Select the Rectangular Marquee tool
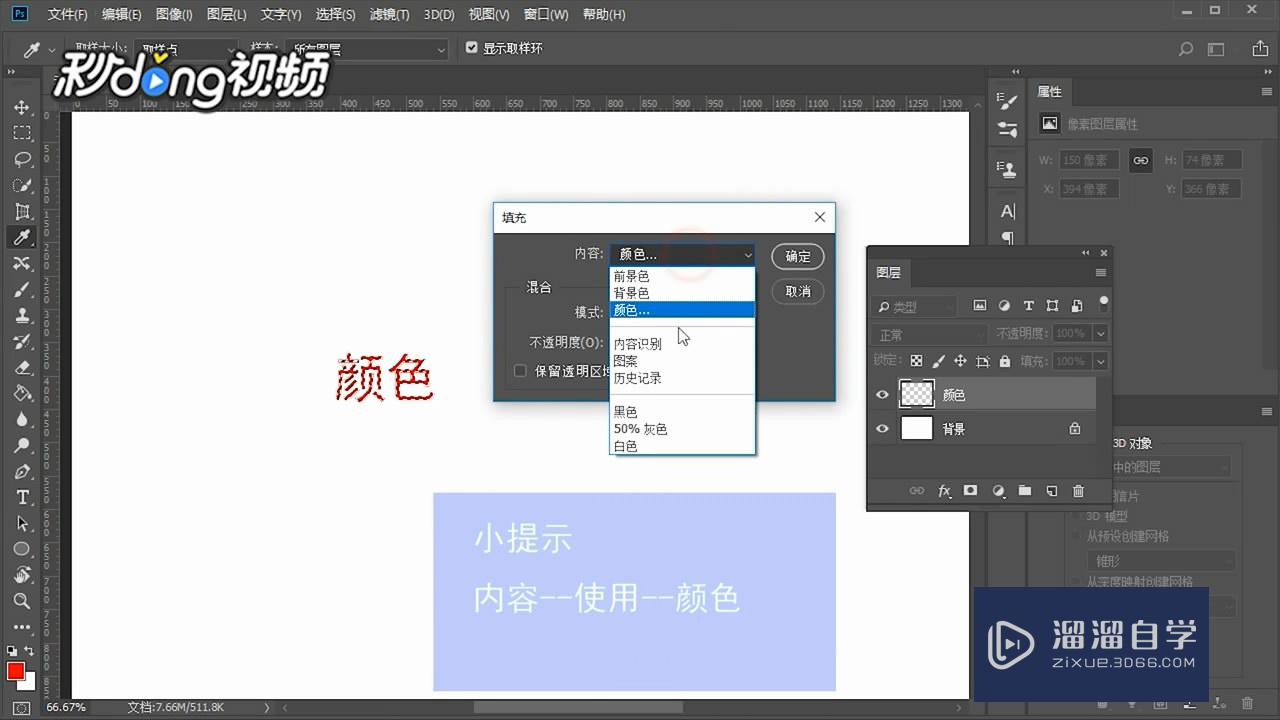1280x720 pixels. (22, 133)
